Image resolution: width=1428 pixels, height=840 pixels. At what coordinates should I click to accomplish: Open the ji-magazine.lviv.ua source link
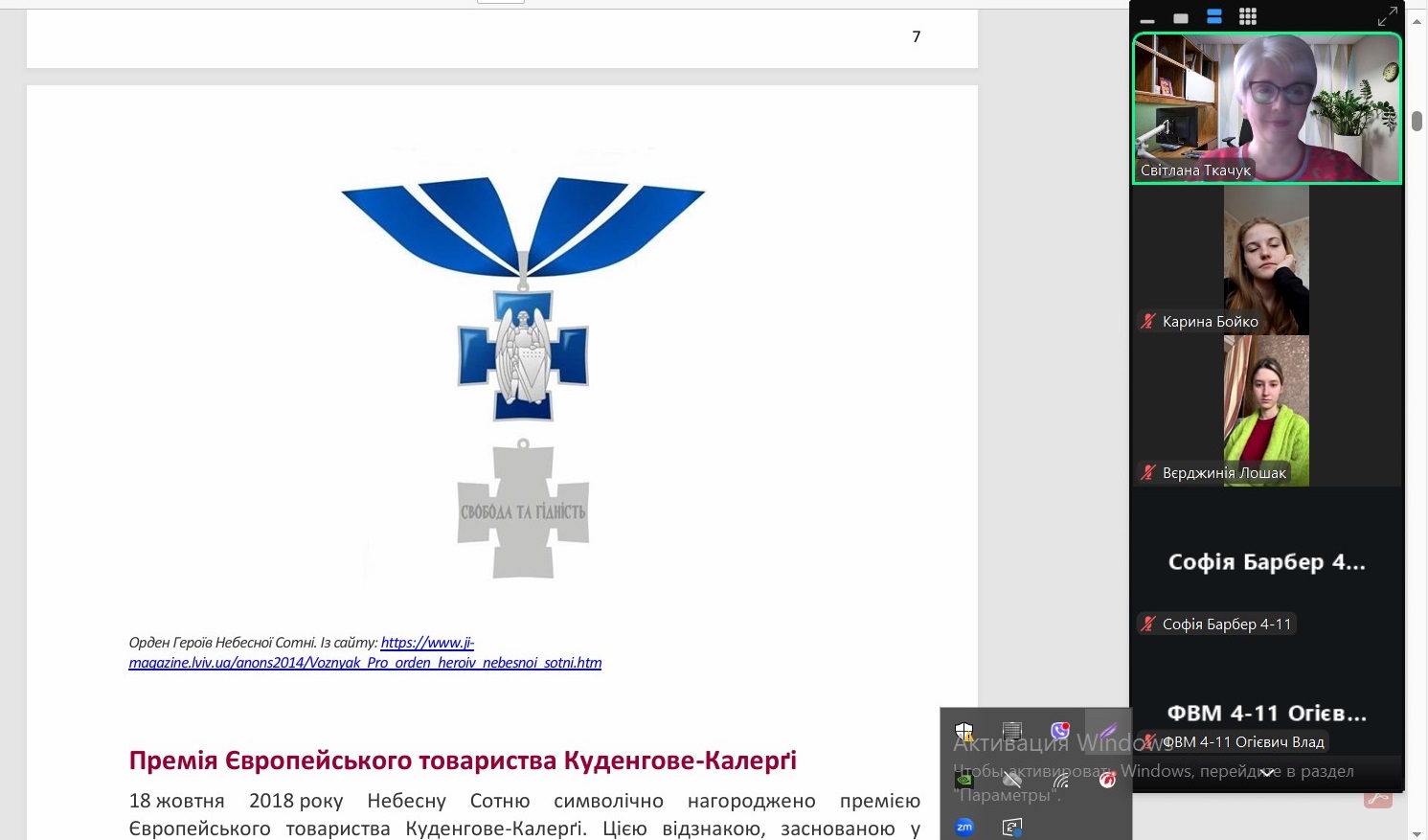(365, 662)
